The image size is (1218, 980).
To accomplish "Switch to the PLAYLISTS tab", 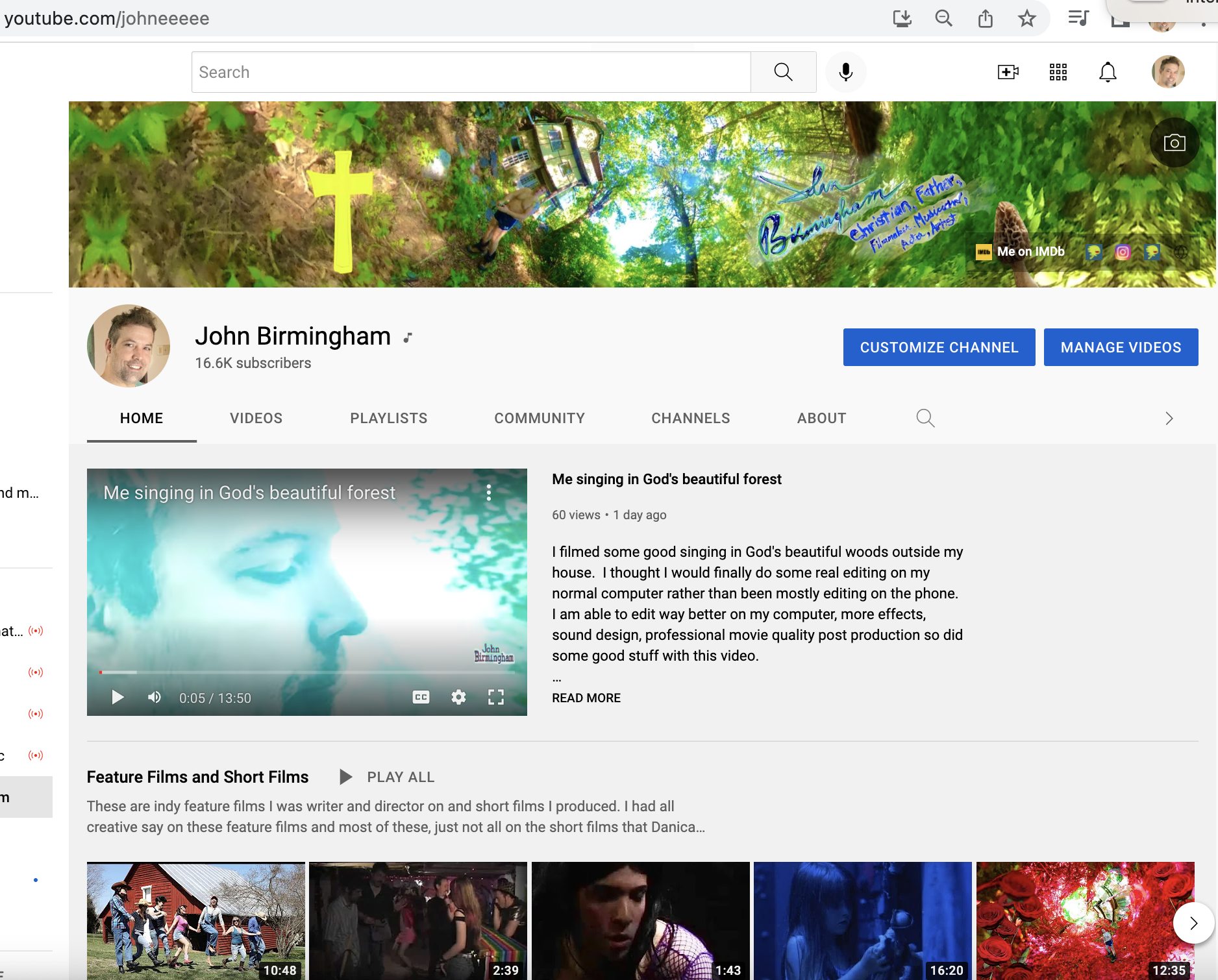I will tap(389, 419).
